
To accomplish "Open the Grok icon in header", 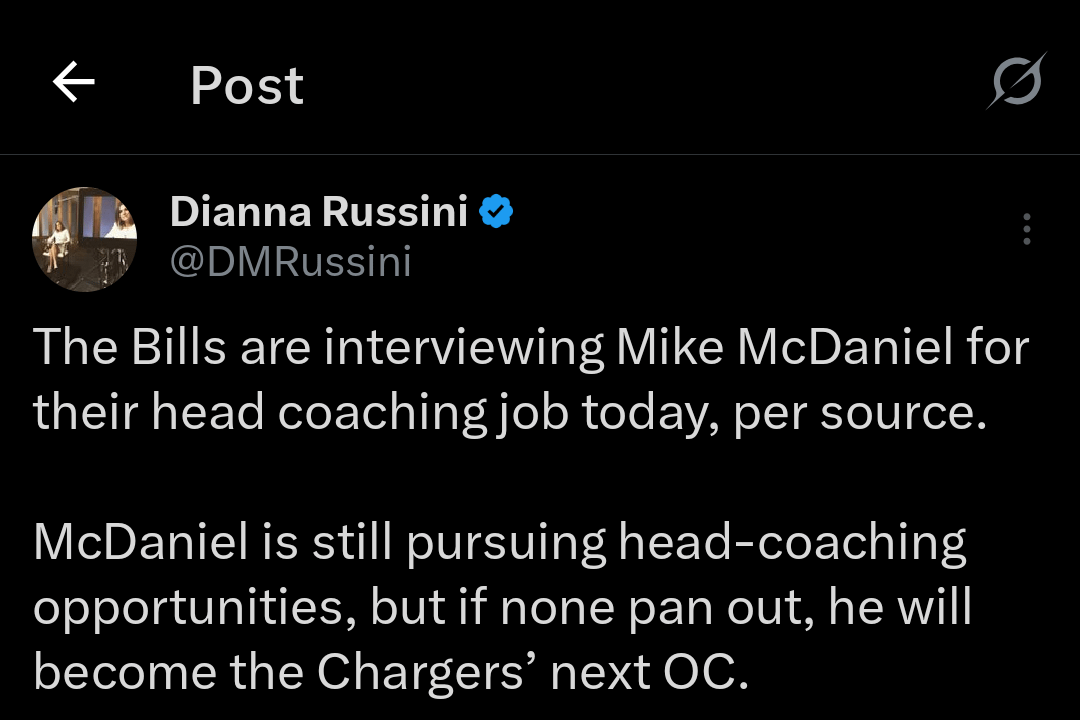I will [1015, 81].
